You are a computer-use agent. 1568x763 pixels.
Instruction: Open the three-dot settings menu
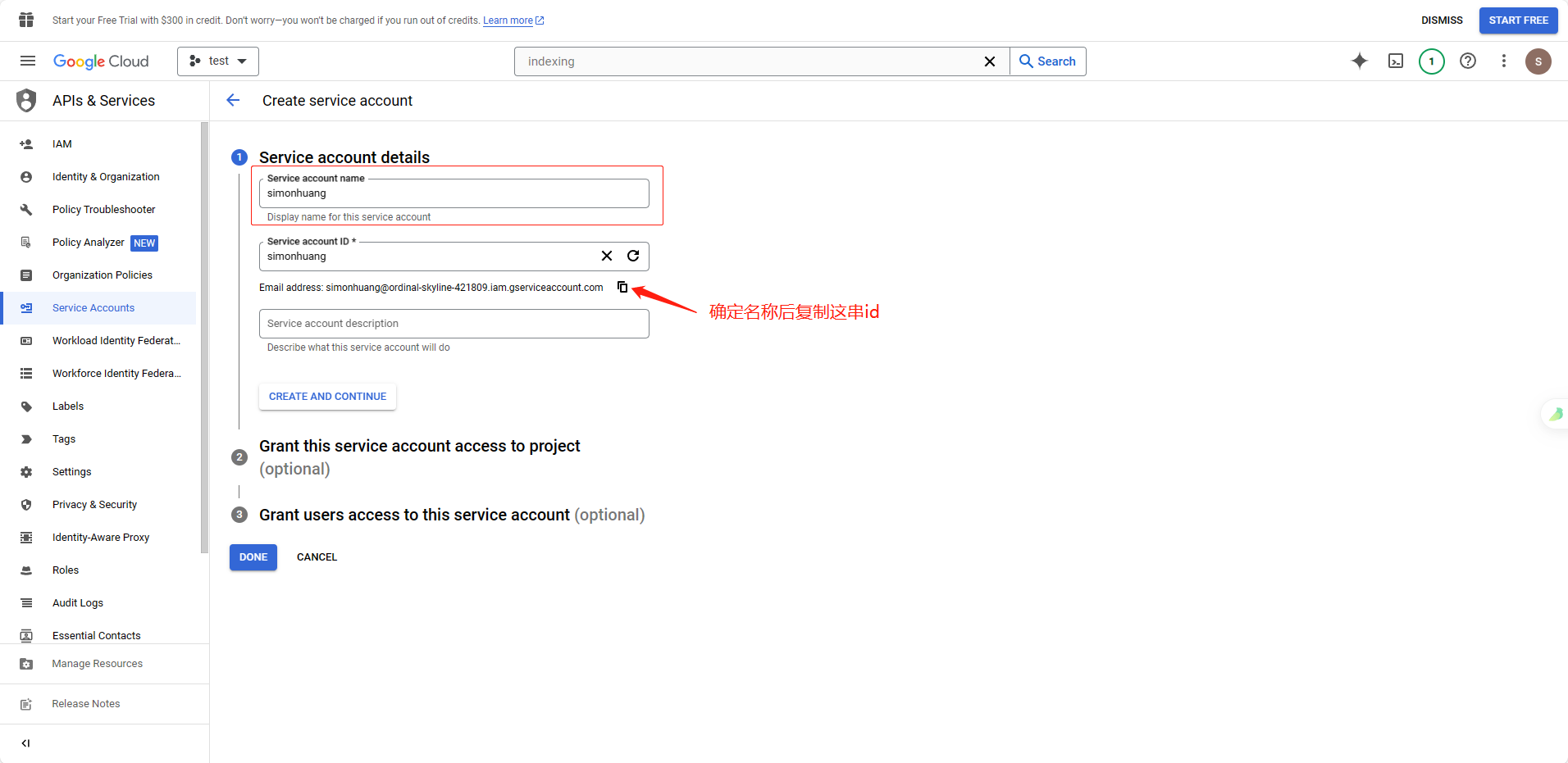(x=1504, y=61)
